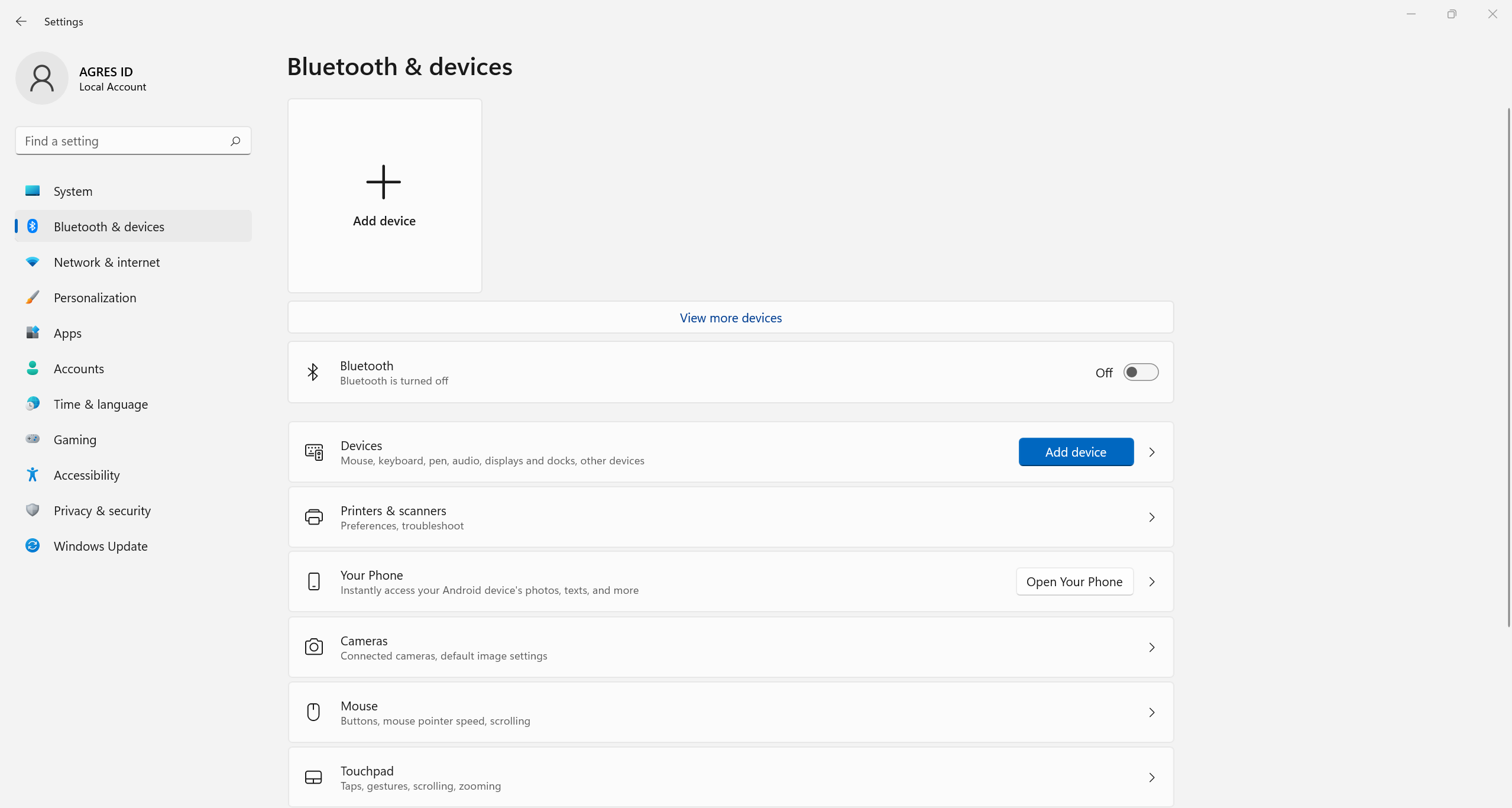
Task: Expand the Devices row chevron
Action: (x=1152, y=453)
